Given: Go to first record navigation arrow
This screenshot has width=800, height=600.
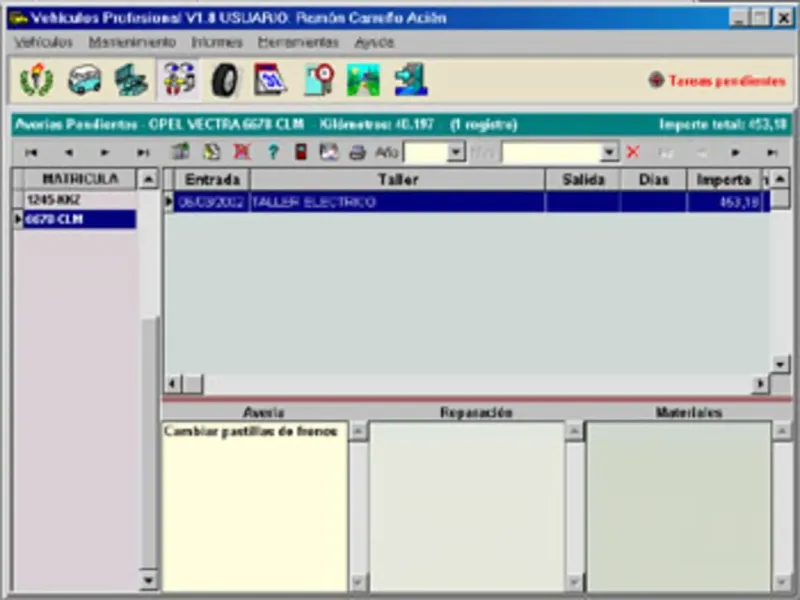Looking at the screenshot, I should 31,153.
